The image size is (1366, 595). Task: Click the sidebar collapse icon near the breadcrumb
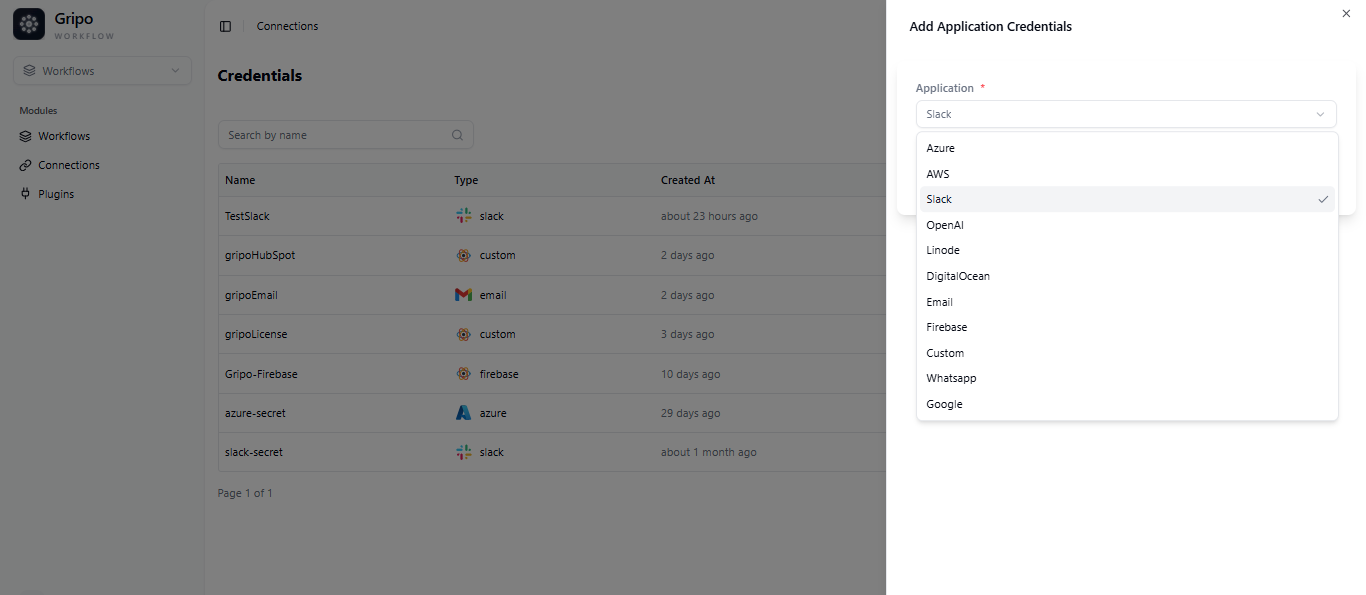(x=225, y=26)
